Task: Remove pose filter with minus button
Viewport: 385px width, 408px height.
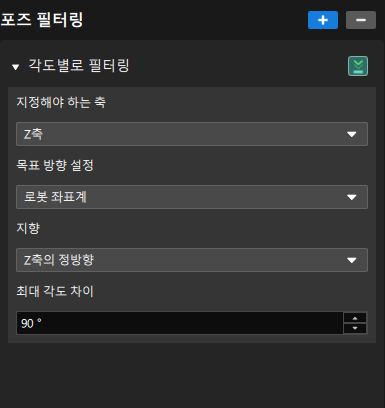Action: click(361, 20)
